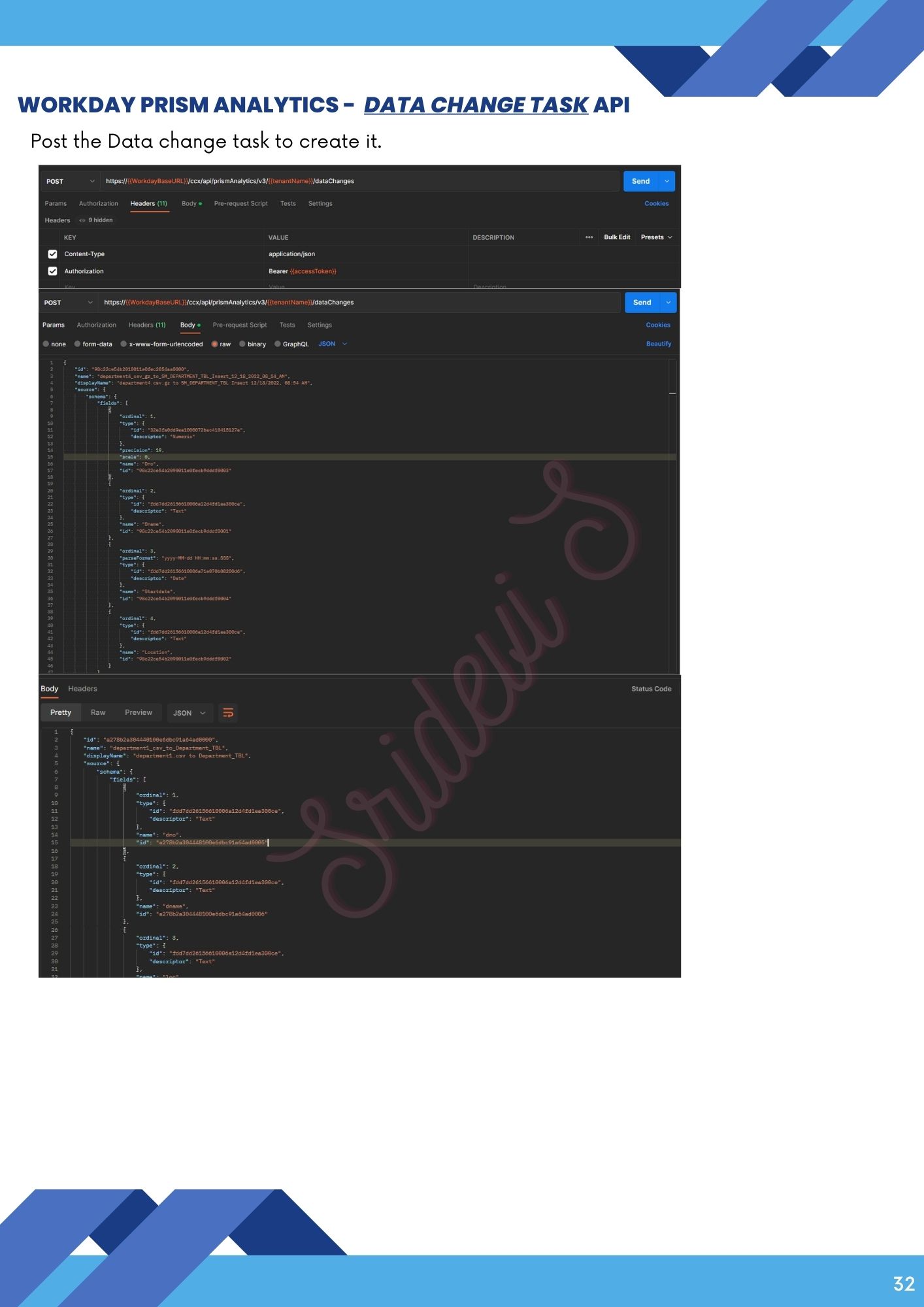Select the response Headers tab
Screen dimensions: 924x1307
coord(82,689)
